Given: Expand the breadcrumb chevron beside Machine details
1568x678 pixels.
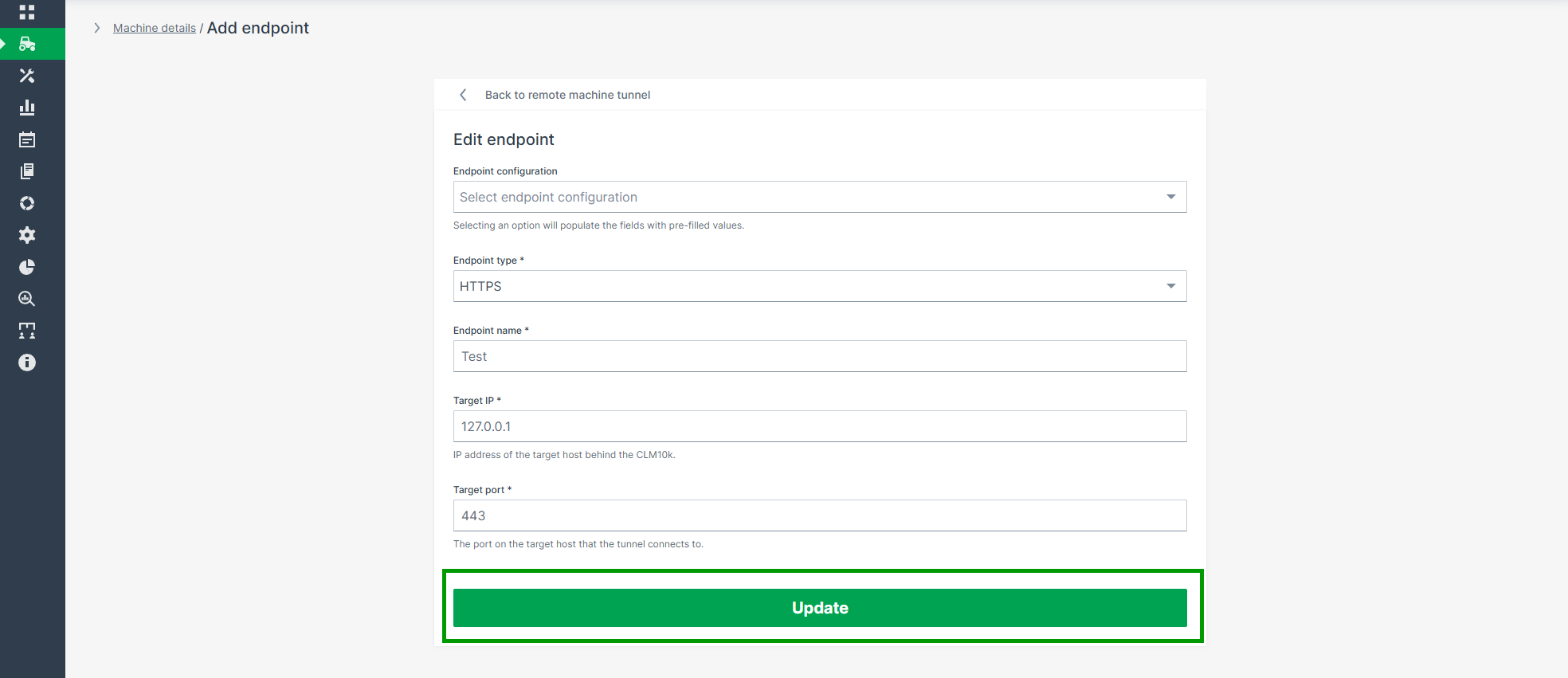Looking at the screenshot, I should point(97,28).
